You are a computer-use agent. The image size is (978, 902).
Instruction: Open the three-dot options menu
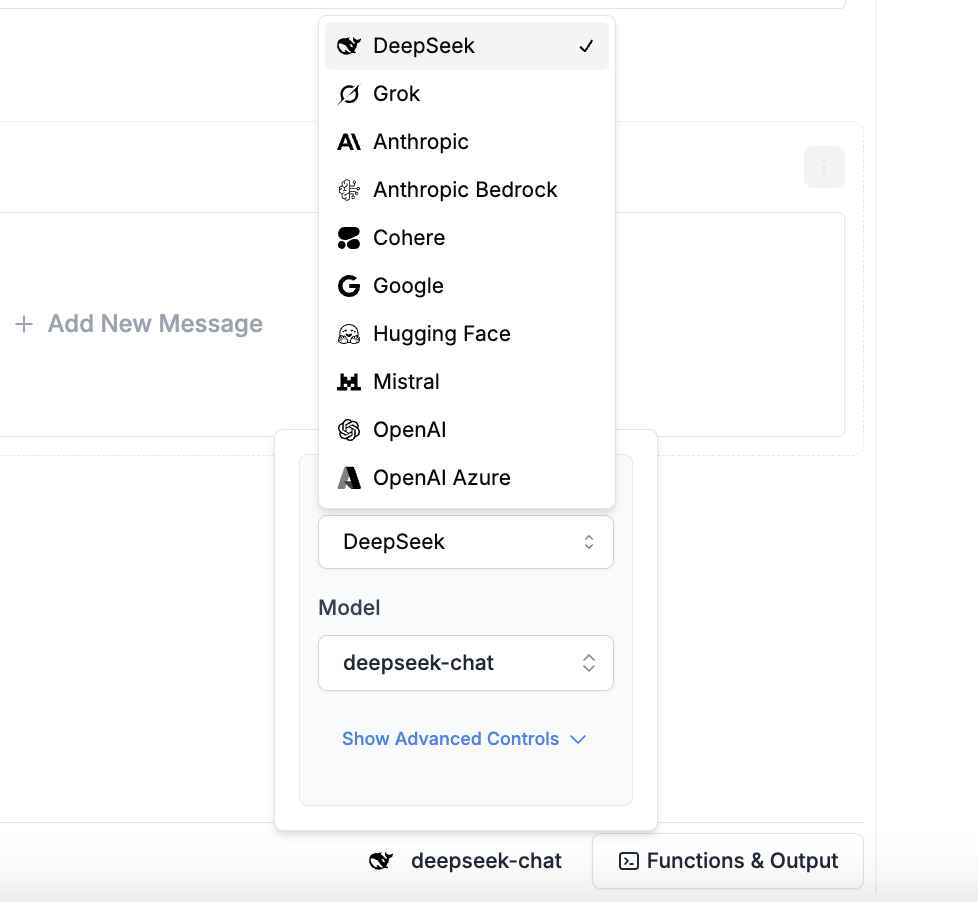coord(824,167)
